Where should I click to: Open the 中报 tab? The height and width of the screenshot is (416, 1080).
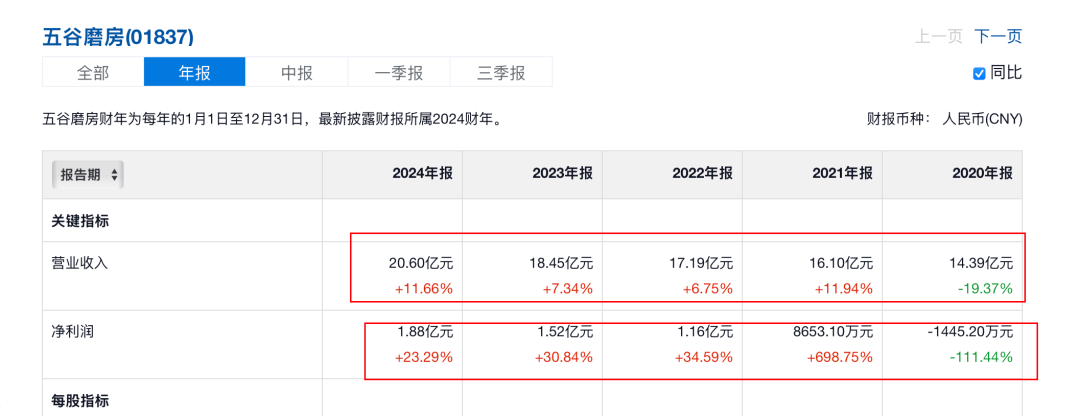coord(297,72)
